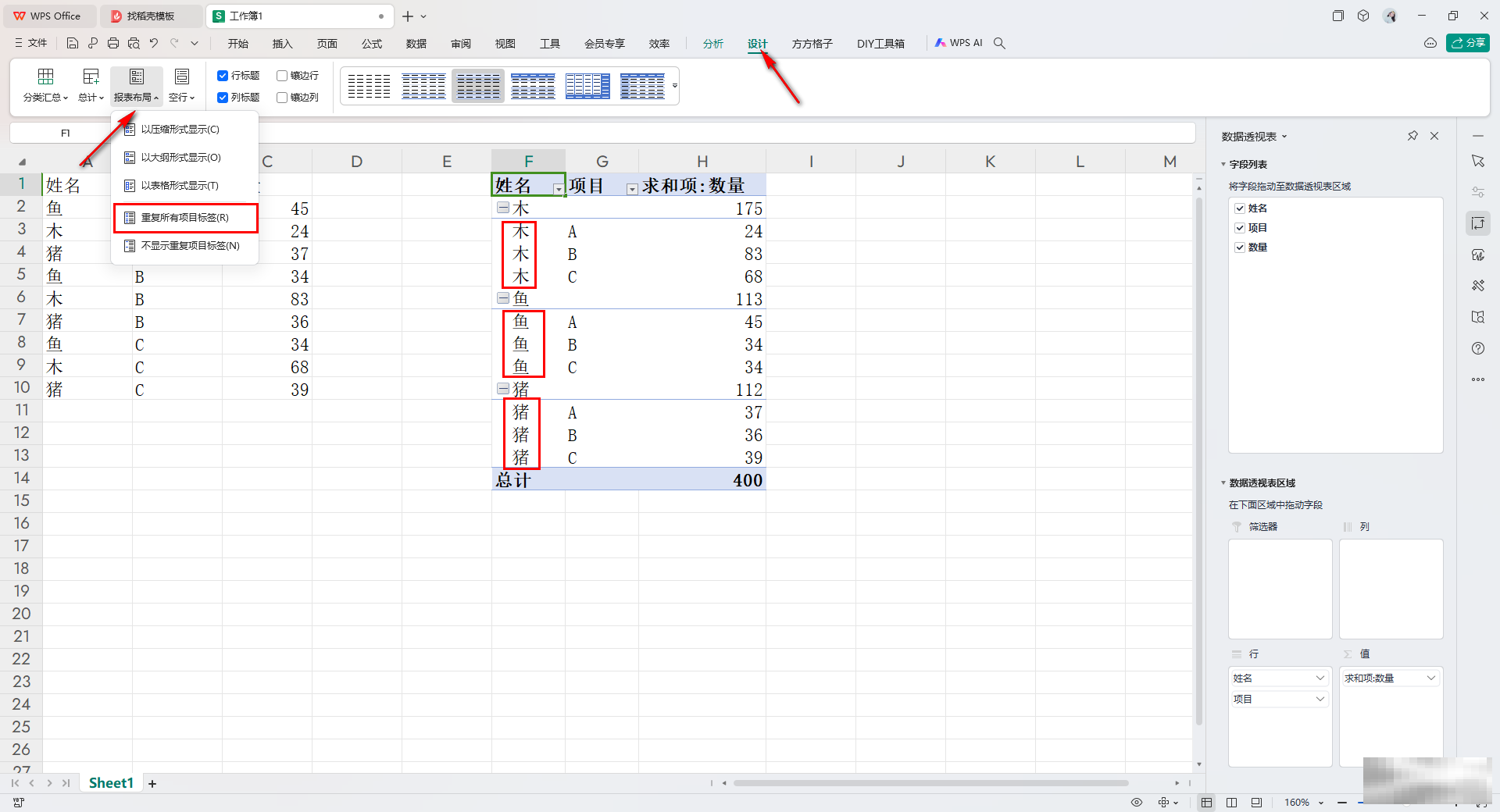Choose 以表格形式显示(T) from the menu
Viewport: 1500px width, 812px height.
point(185,186)
